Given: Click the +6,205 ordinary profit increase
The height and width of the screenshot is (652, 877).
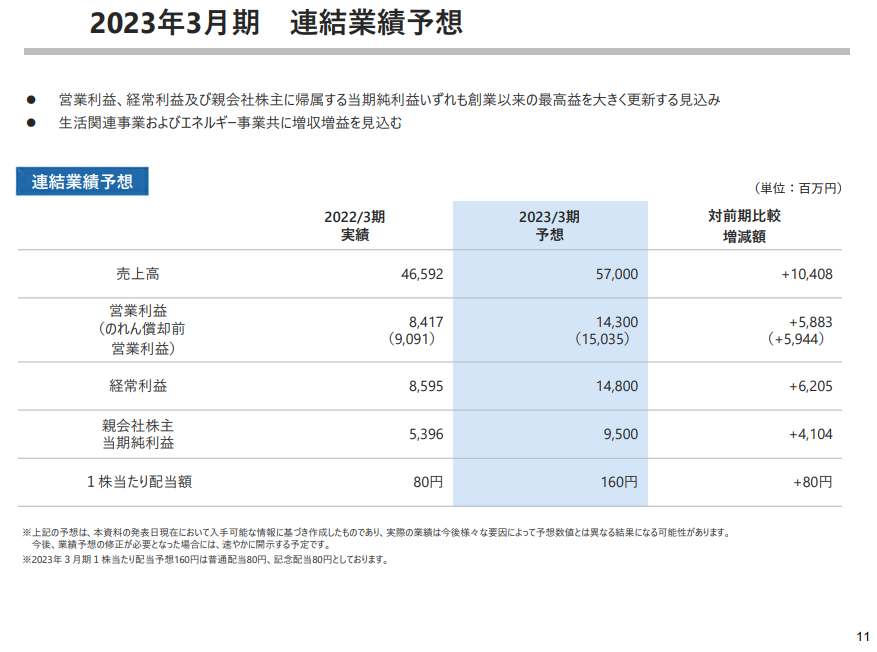Looking at the screenshot, I should click(810, 386).
